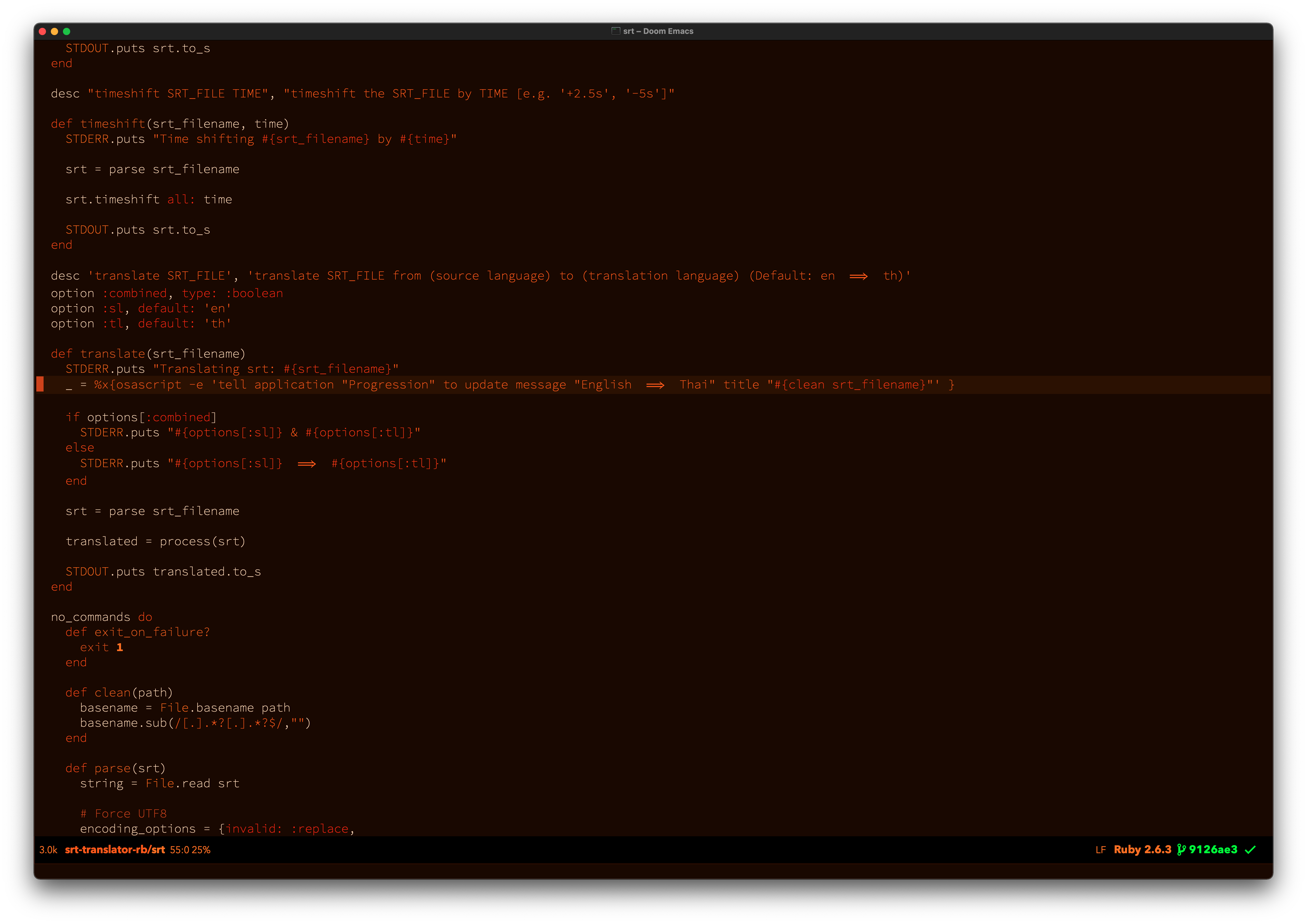The height and width of the screenshot is (924, 1307).
Task: Click the srt document proxy icon in title bar
Action: 615,31
